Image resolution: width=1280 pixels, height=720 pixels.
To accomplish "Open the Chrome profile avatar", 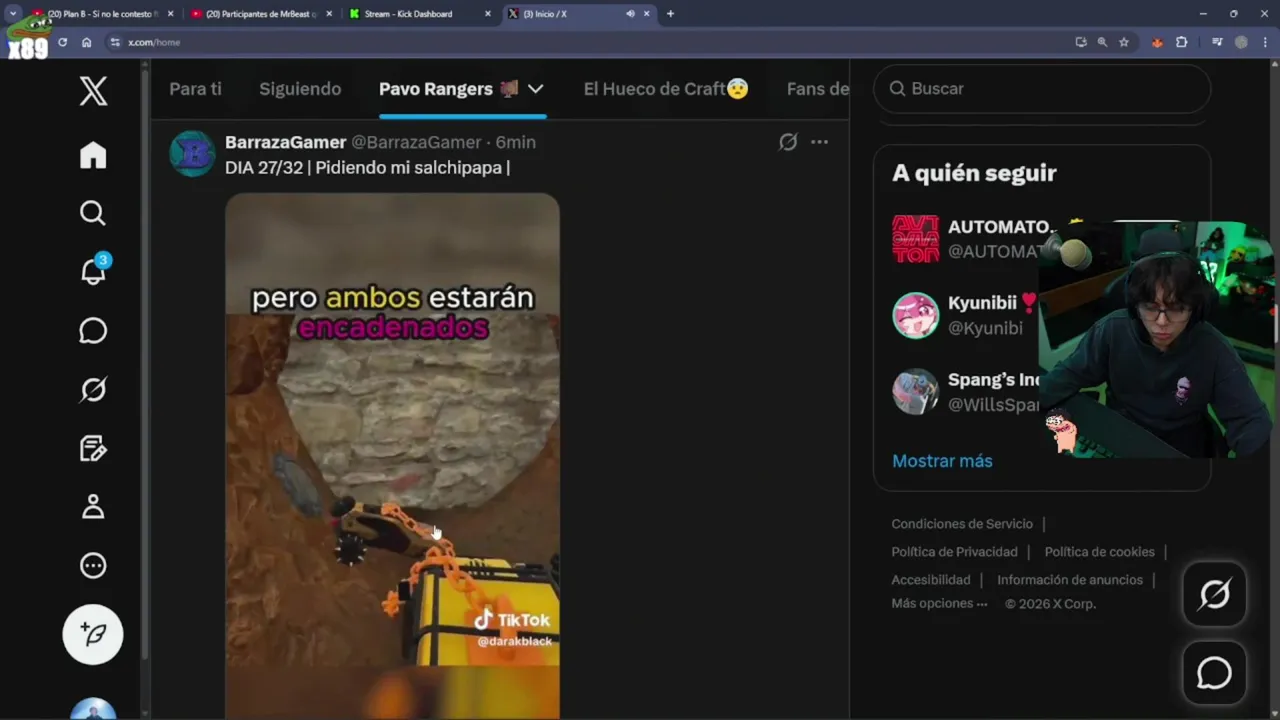I will pyautogui.click(x=1241, y=42).
